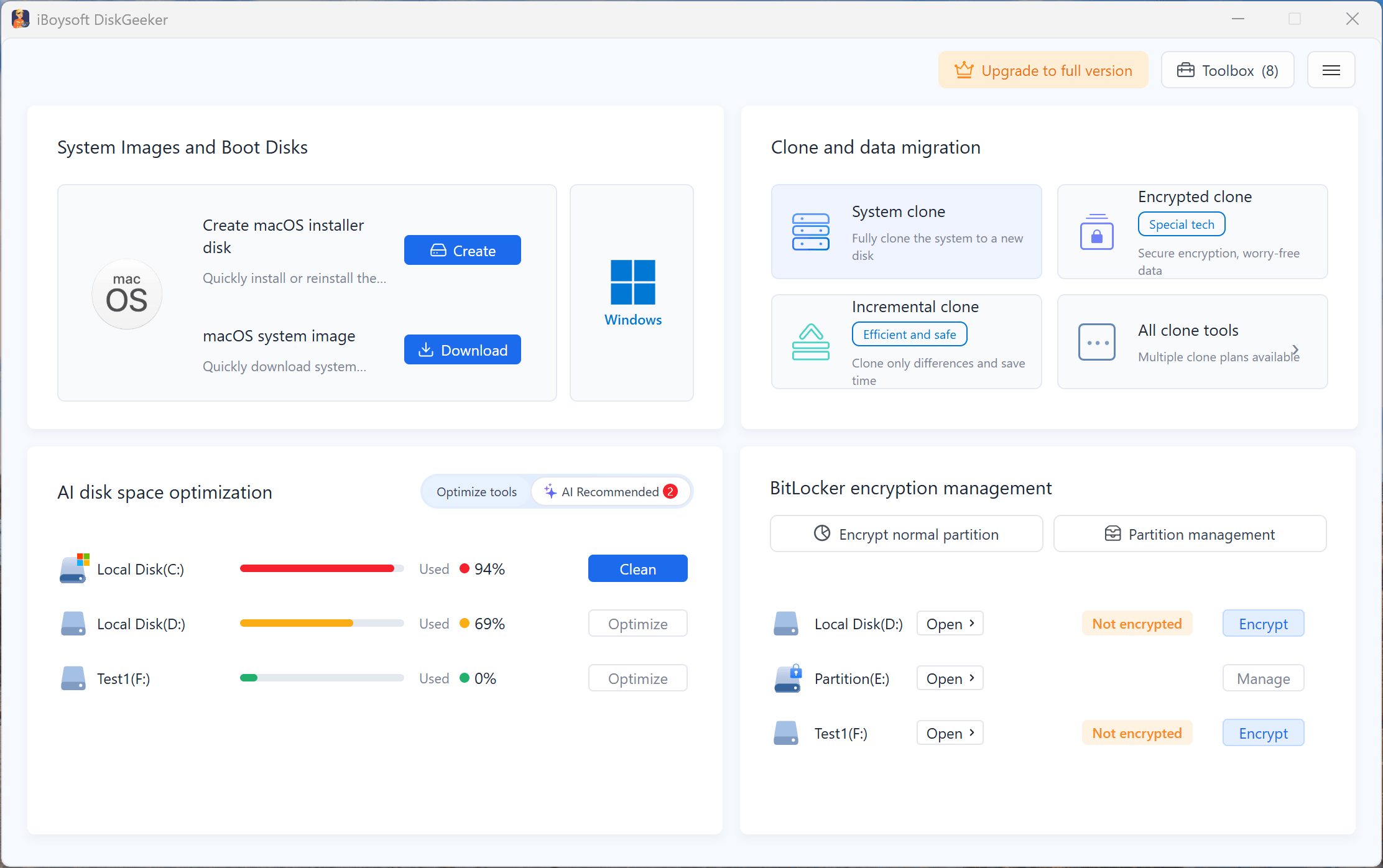Click Local Disk(D:) drive icon in BitLocker list
This screenshot has width=1383, height=868.
click(x=786, y=624)
